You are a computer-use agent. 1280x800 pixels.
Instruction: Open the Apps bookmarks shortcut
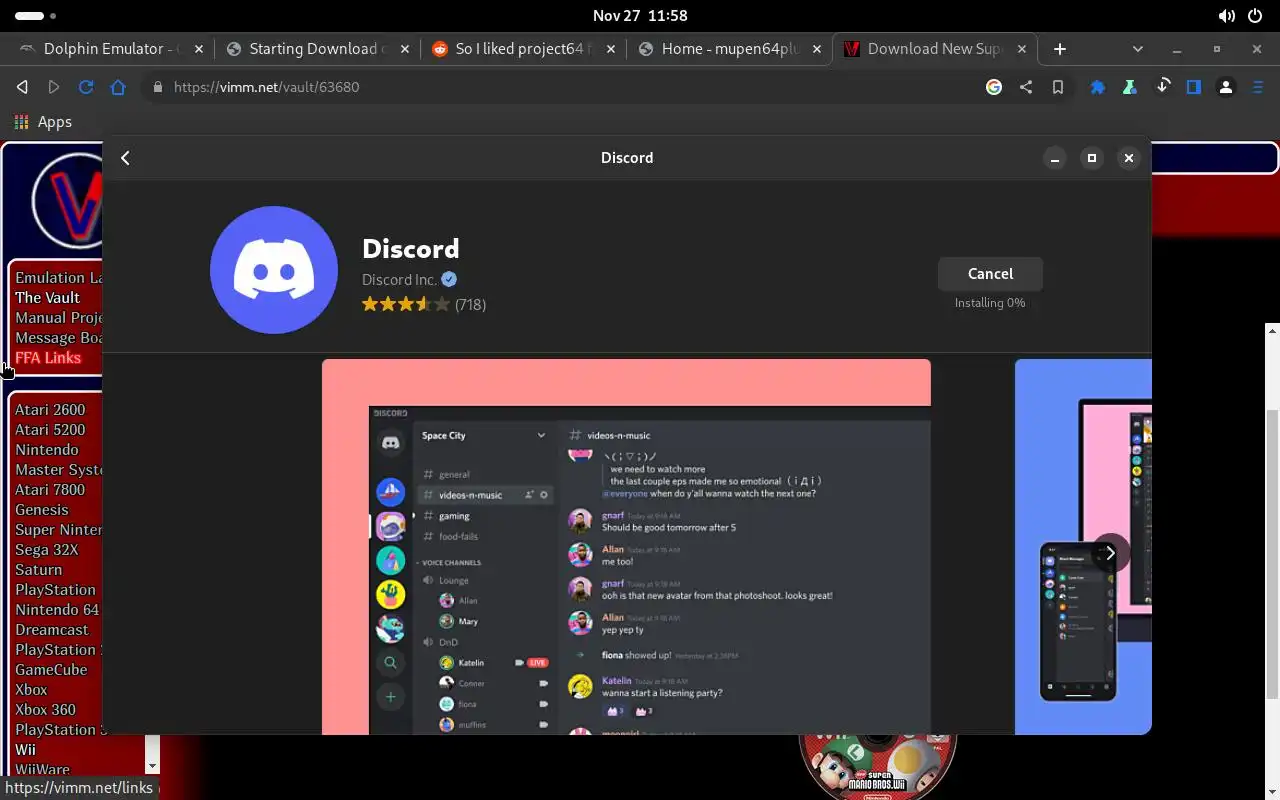pos(43,122)
